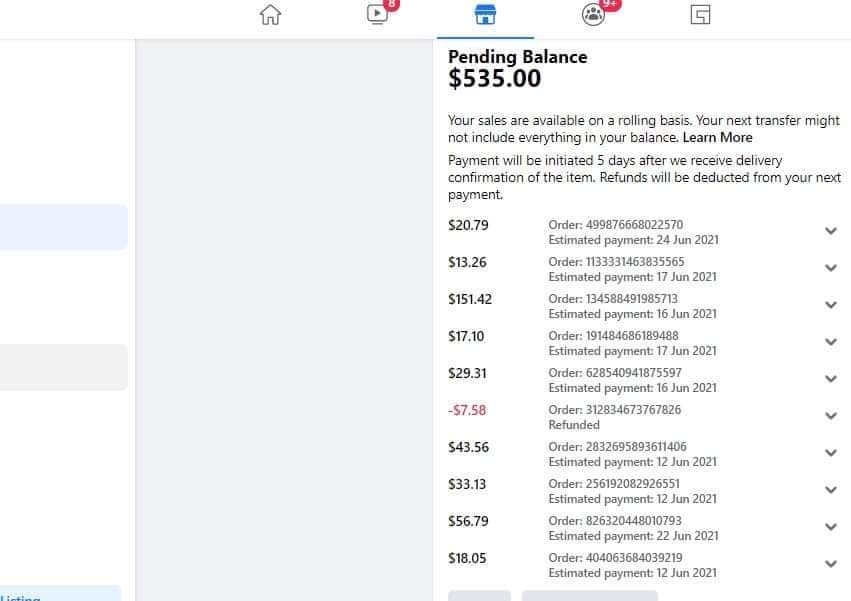Expand the refunded -$7.58 order
This screenshot has width=851, height=601.
830,416
